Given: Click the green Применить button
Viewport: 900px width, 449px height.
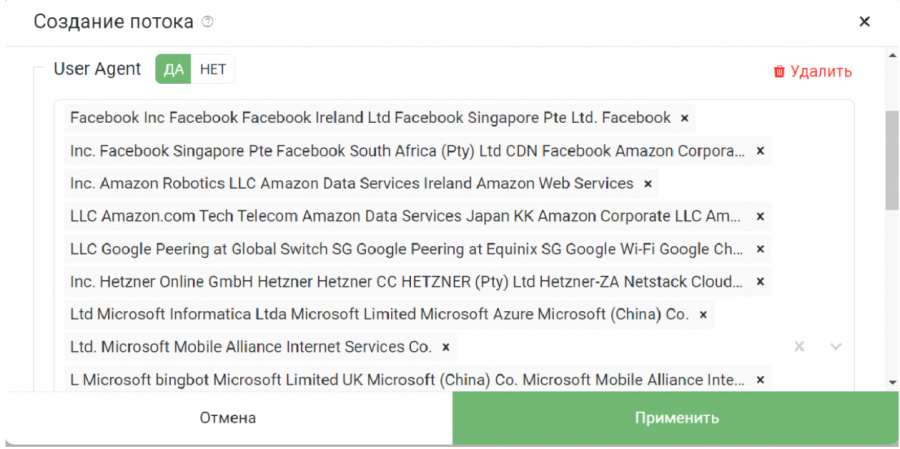Looking at the screenshot, I should (x=676, y=418).
